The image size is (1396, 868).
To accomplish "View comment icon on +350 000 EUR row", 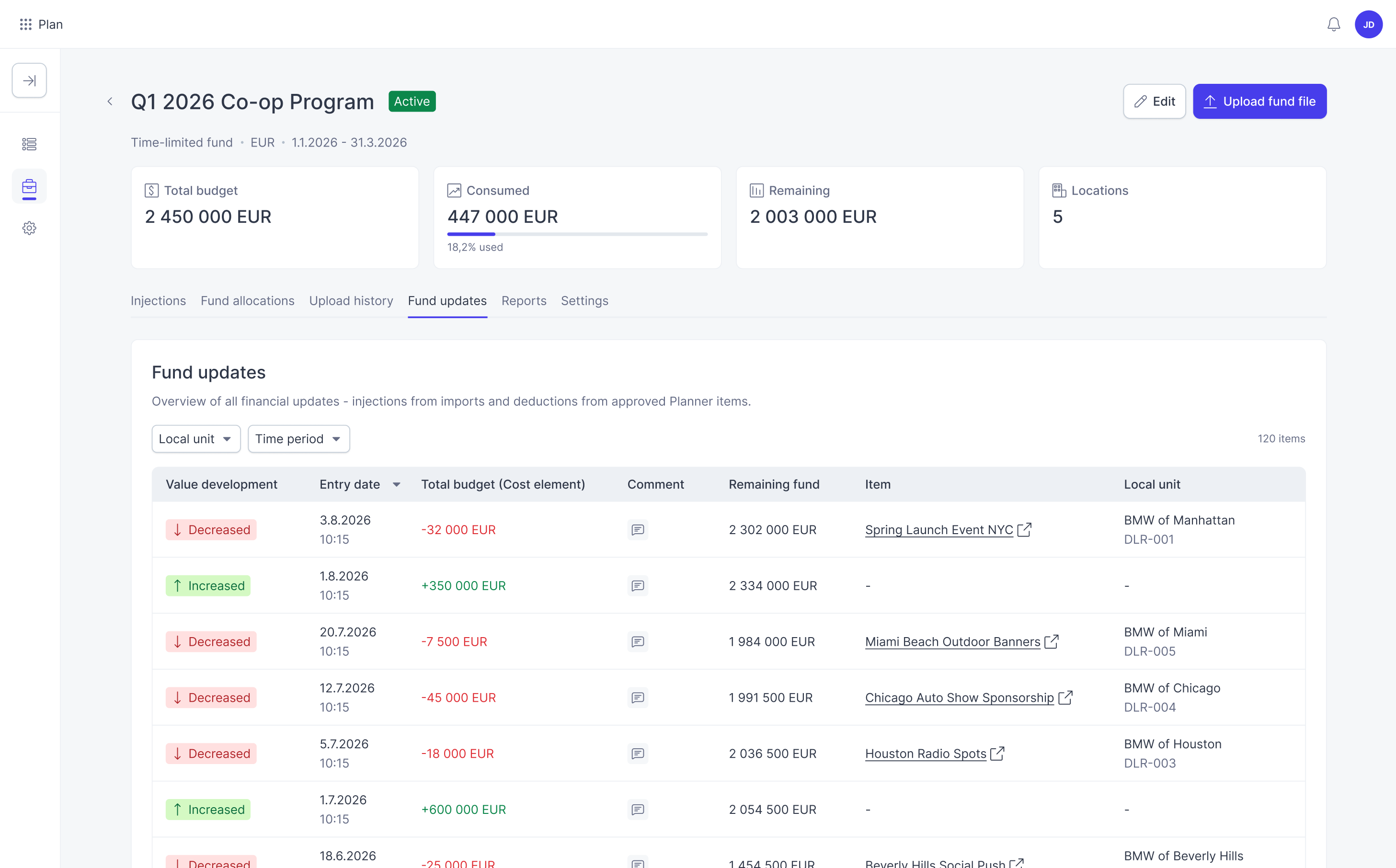I will click(x=638, y=585).
